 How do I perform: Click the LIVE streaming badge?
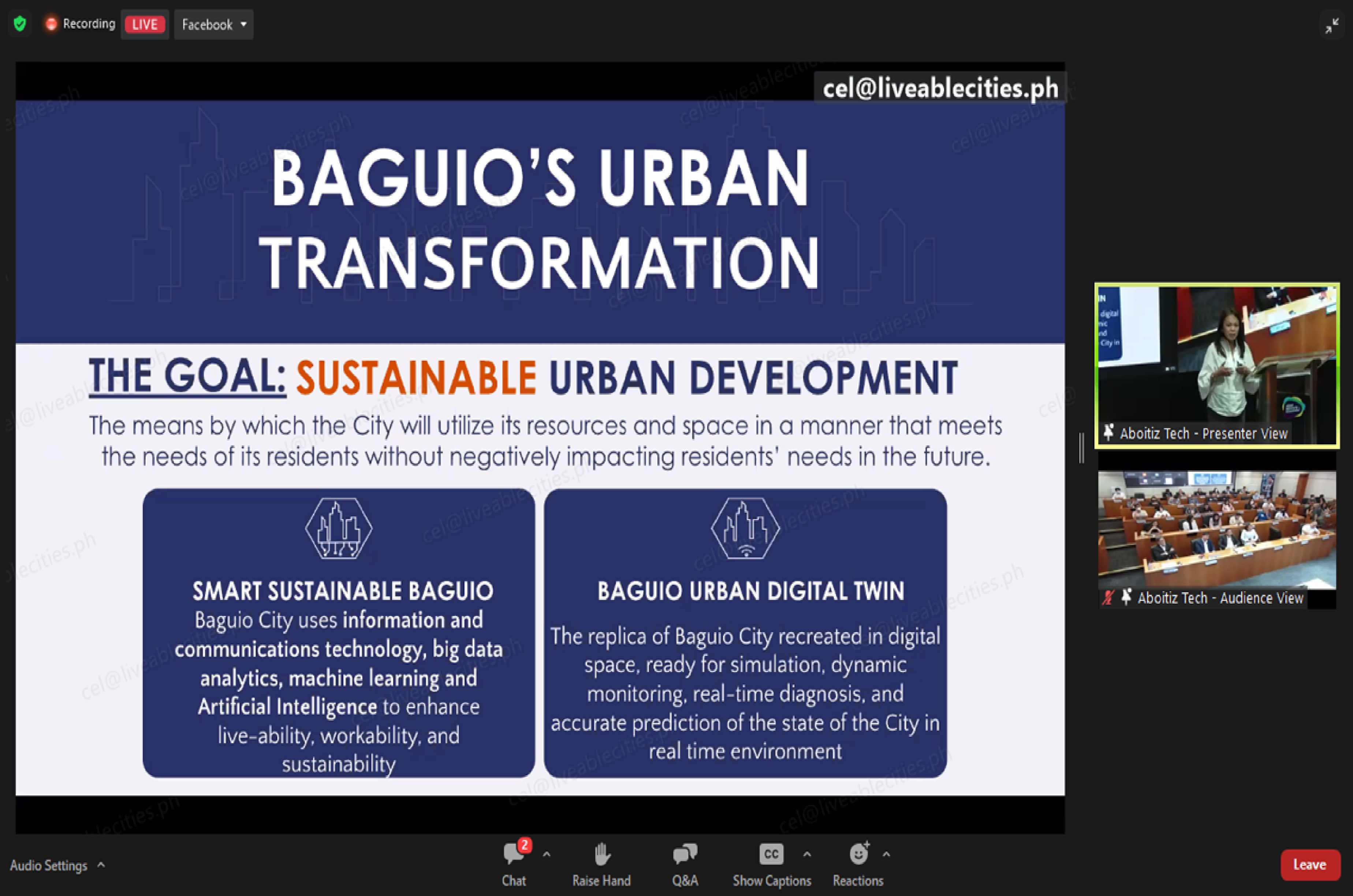pyautogui.click(x=145, y=25)
